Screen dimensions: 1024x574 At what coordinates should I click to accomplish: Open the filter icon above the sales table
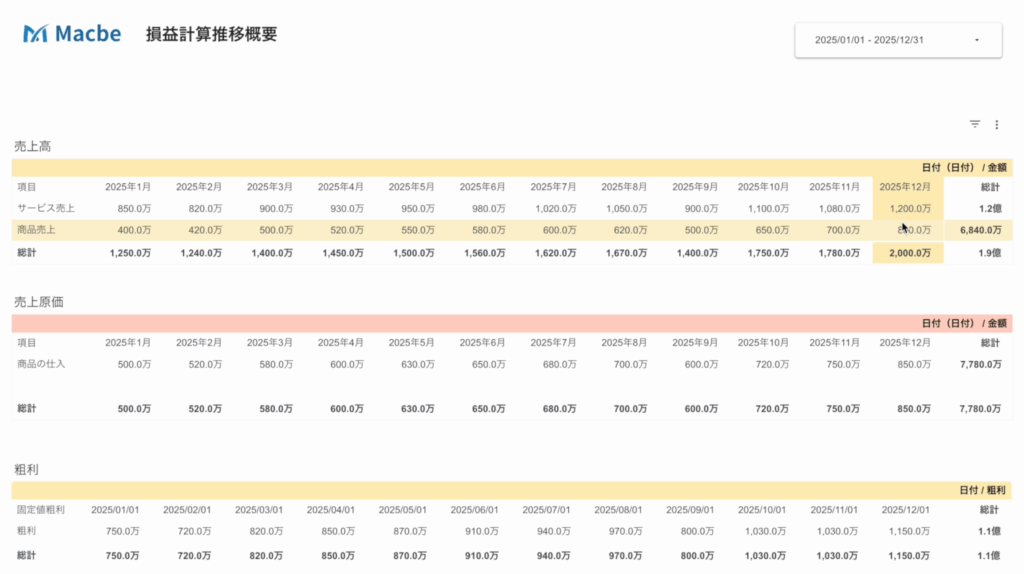(x=975, y=124)
